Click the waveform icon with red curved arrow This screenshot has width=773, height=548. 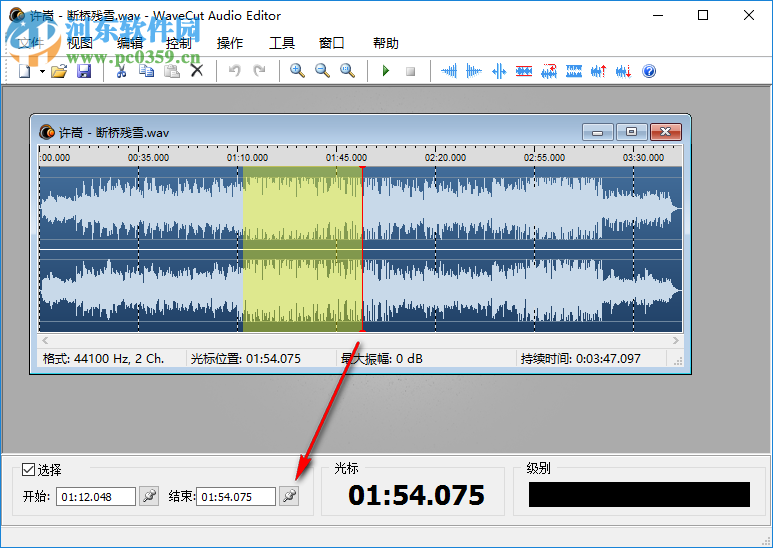point(549,71)
